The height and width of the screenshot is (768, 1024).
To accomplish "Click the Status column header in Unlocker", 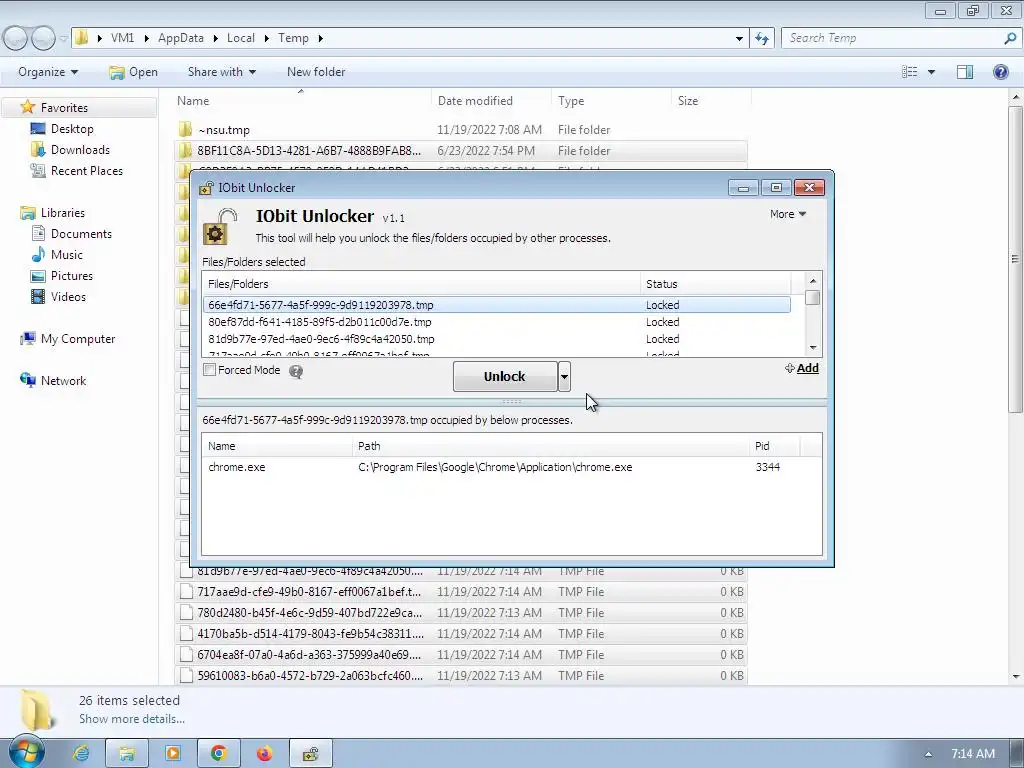I will pyautogui.click(x=715, y=284).
